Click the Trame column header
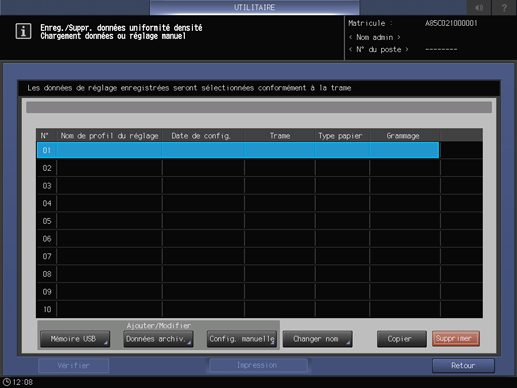 tap(280, 136)
